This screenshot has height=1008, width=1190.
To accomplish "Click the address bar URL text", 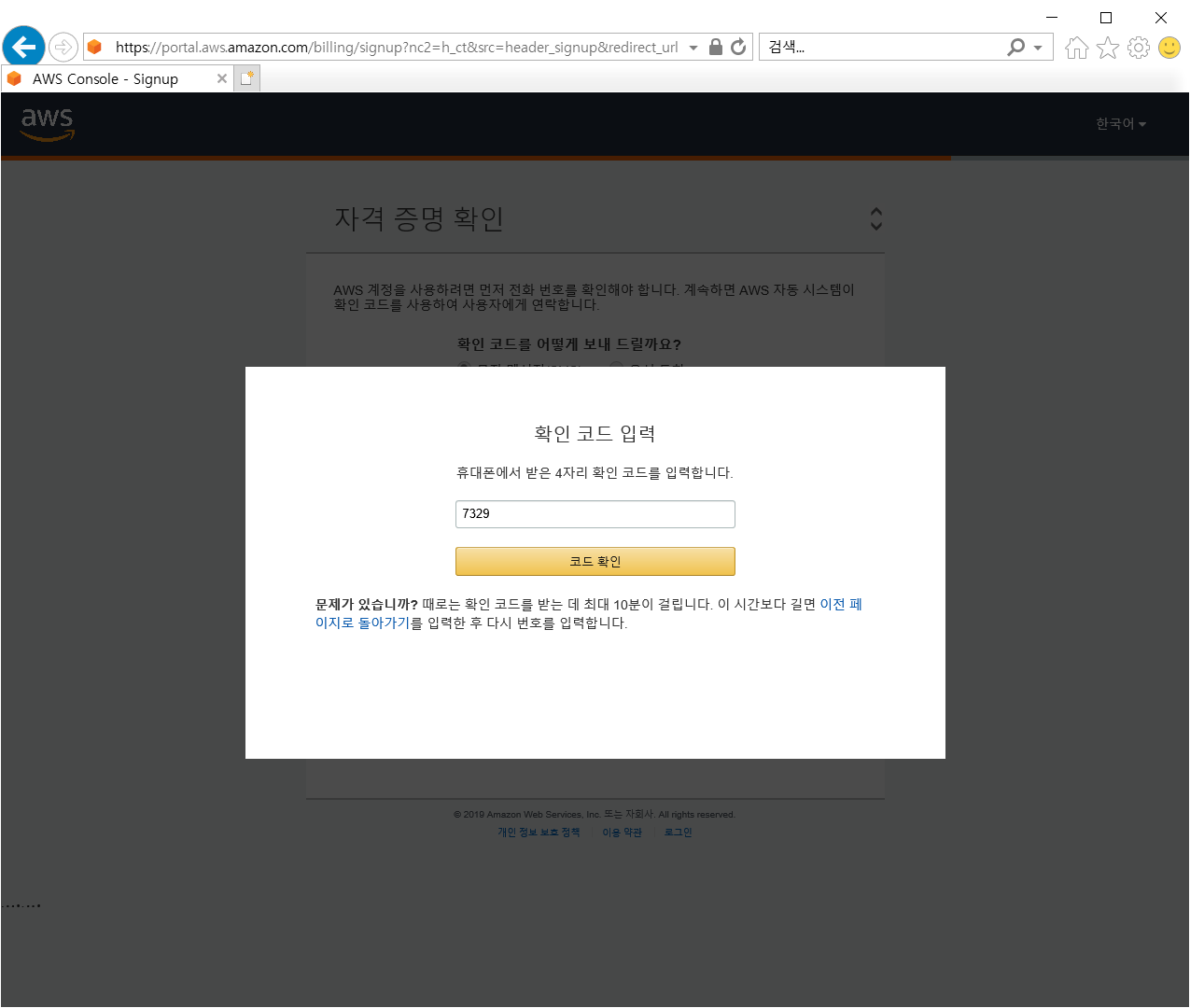I will 397,47.
